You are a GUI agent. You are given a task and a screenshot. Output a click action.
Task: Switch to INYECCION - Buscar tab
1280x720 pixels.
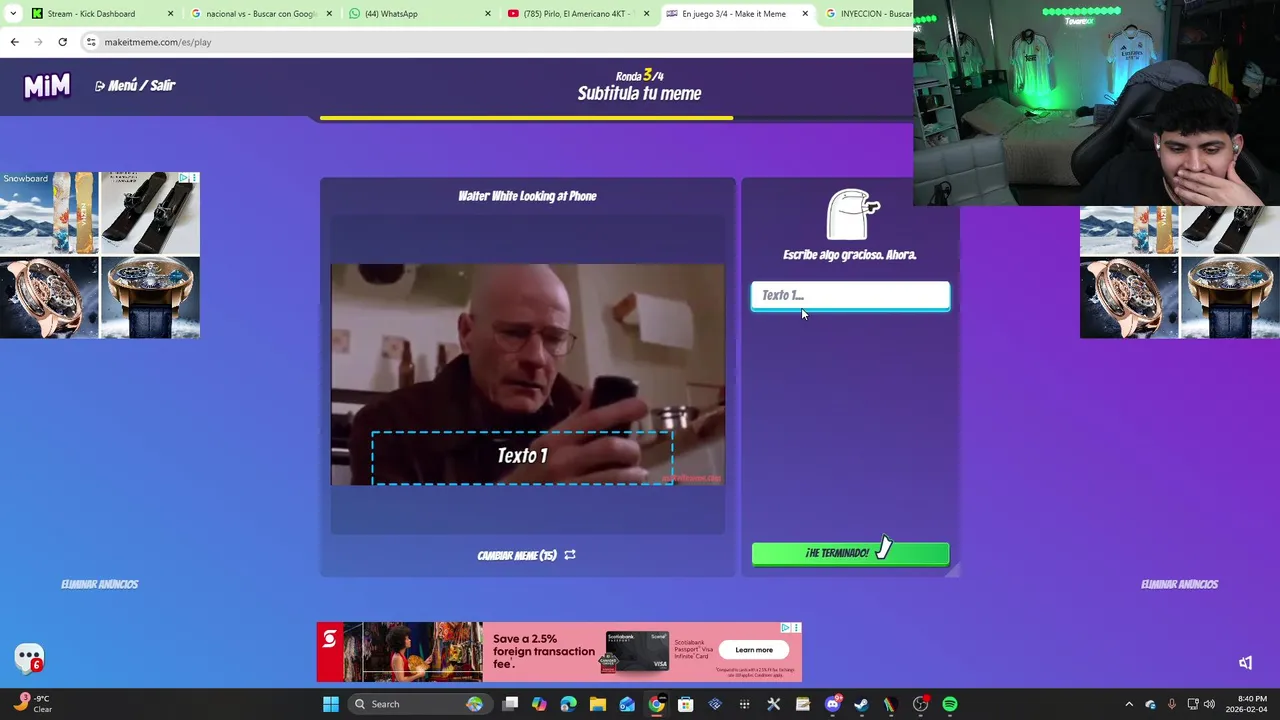tap(868, 14)
